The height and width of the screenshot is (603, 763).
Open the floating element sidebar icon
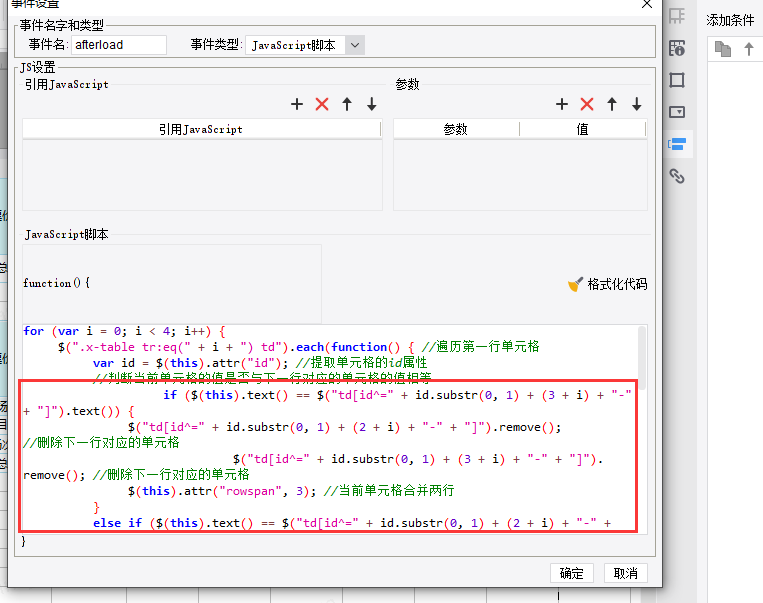pos(677,79)
